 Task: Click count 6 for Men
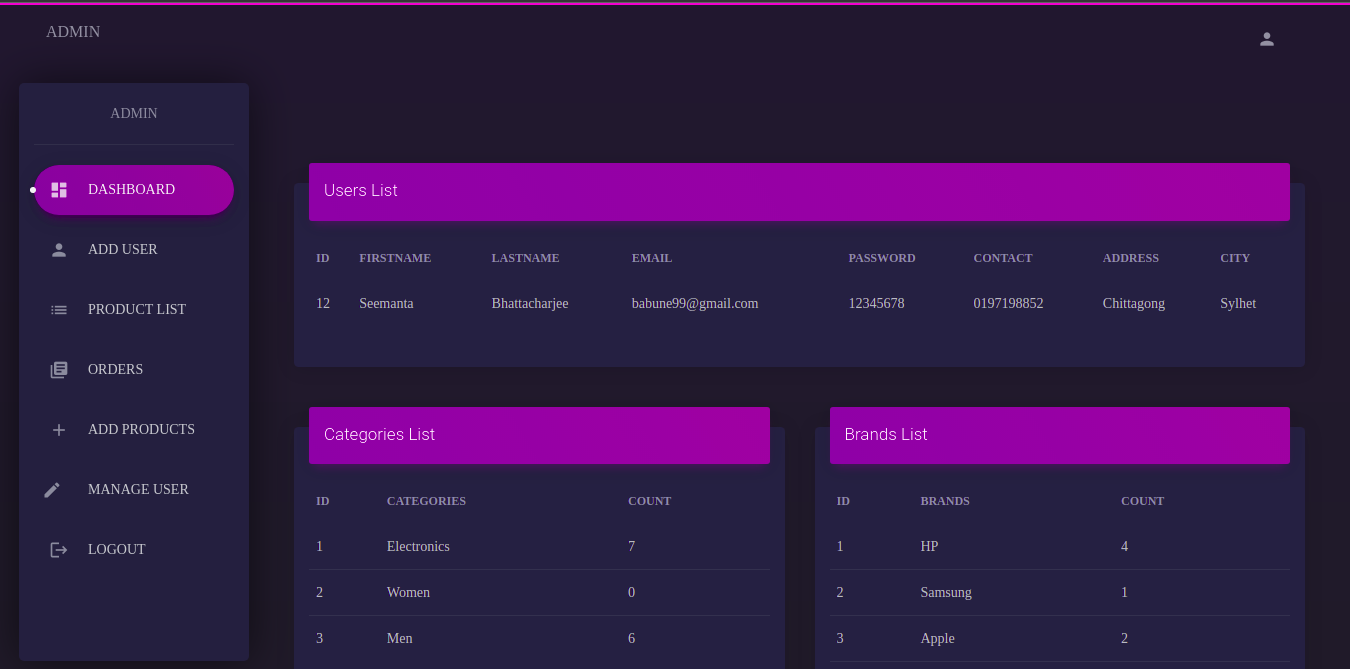(x=631, y=639)
